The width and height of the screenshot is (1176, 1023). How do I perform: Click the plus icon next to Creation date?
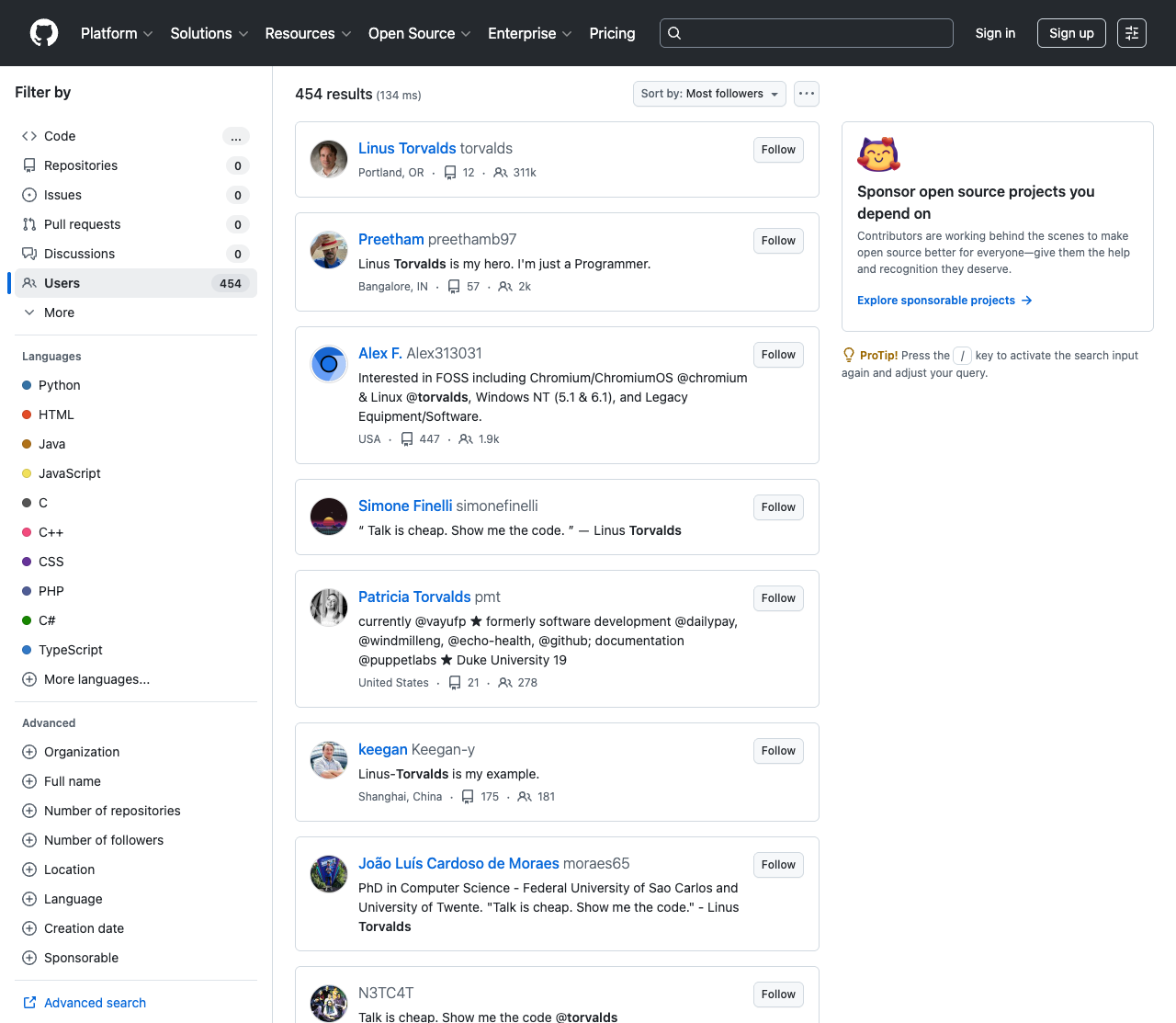29,928
